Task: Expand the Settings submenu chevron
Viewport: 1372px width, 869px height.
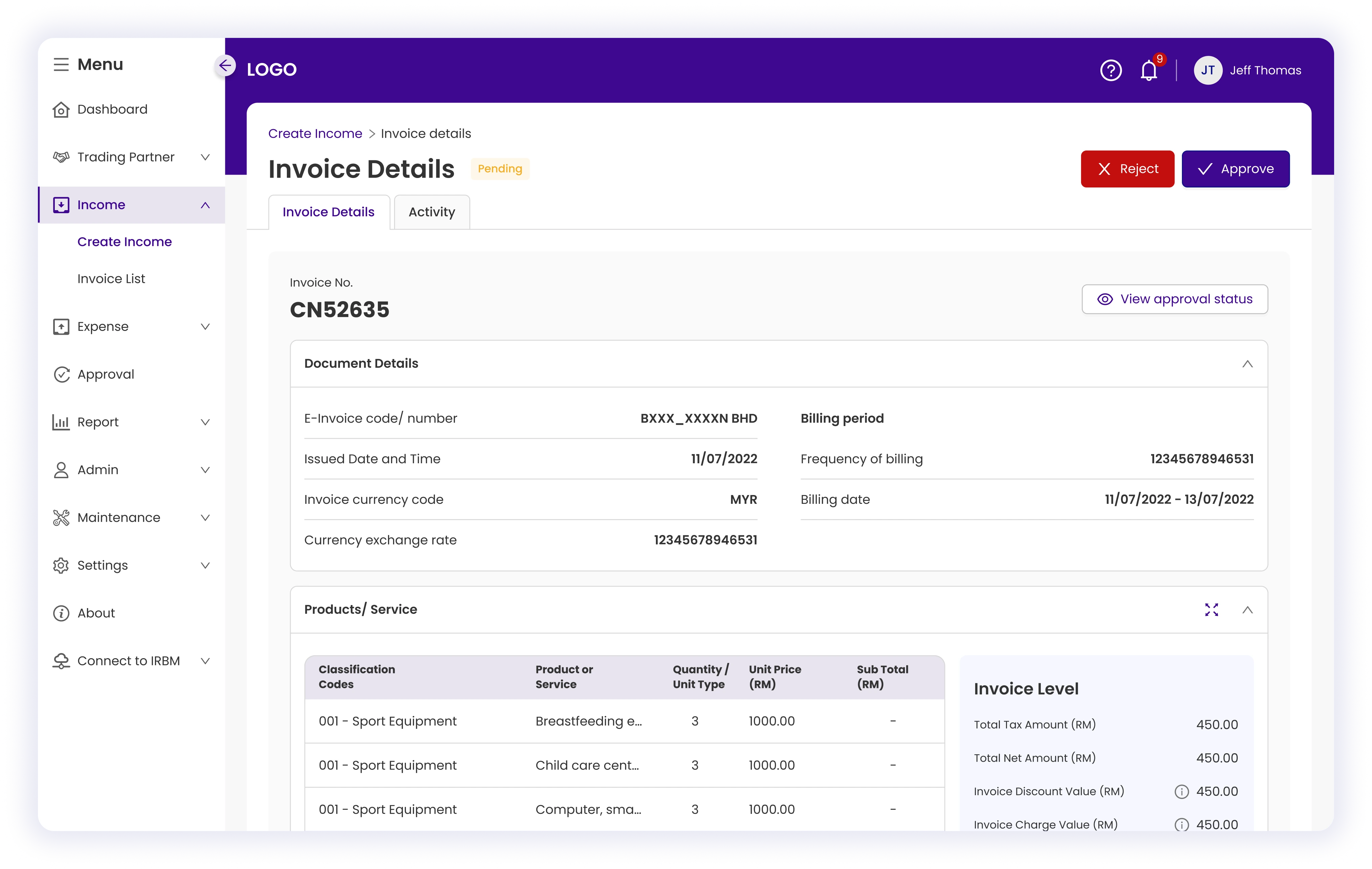Action: 205,565
